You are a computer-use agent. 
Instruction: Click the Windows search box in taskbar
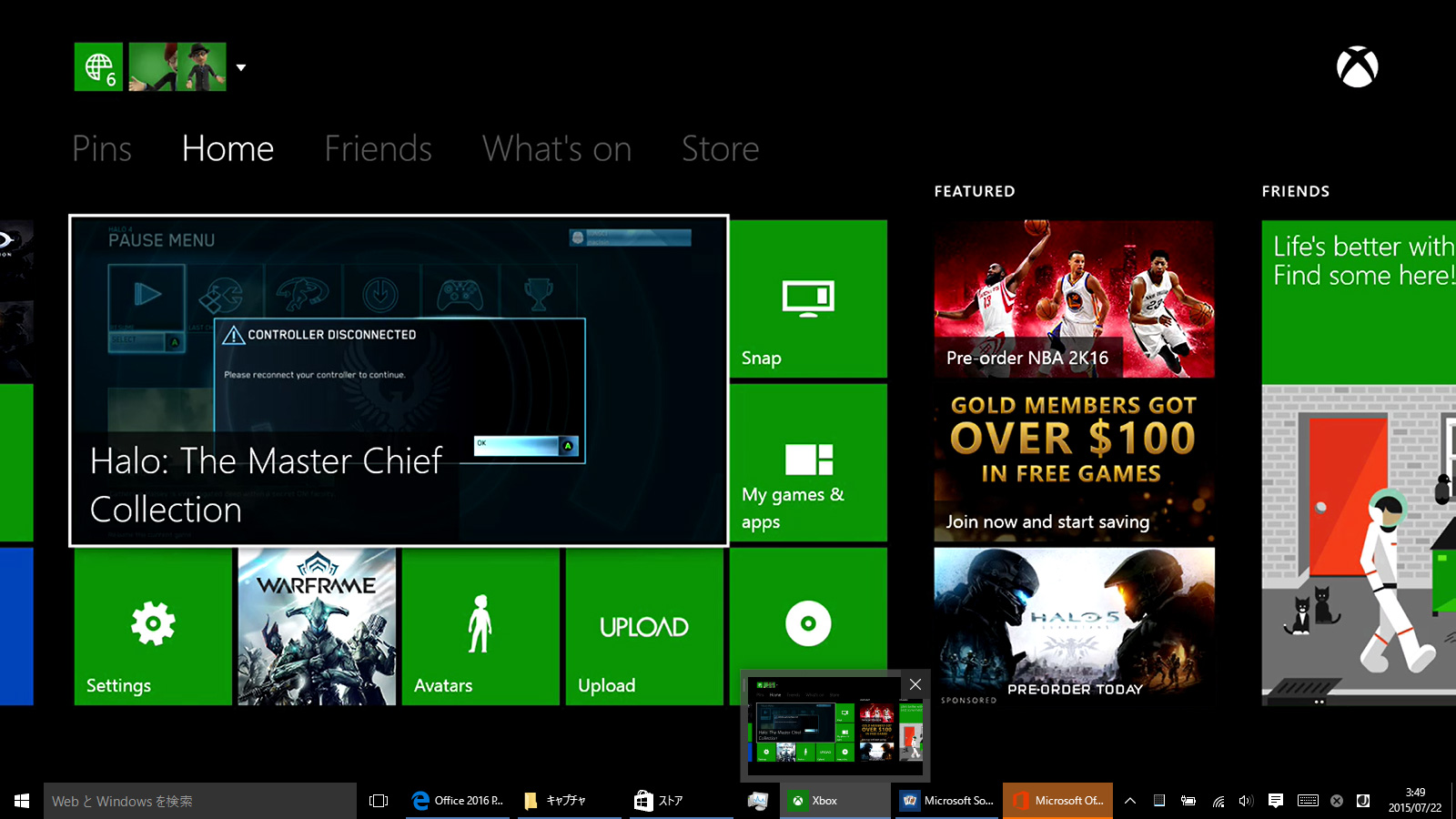[200, 801]
